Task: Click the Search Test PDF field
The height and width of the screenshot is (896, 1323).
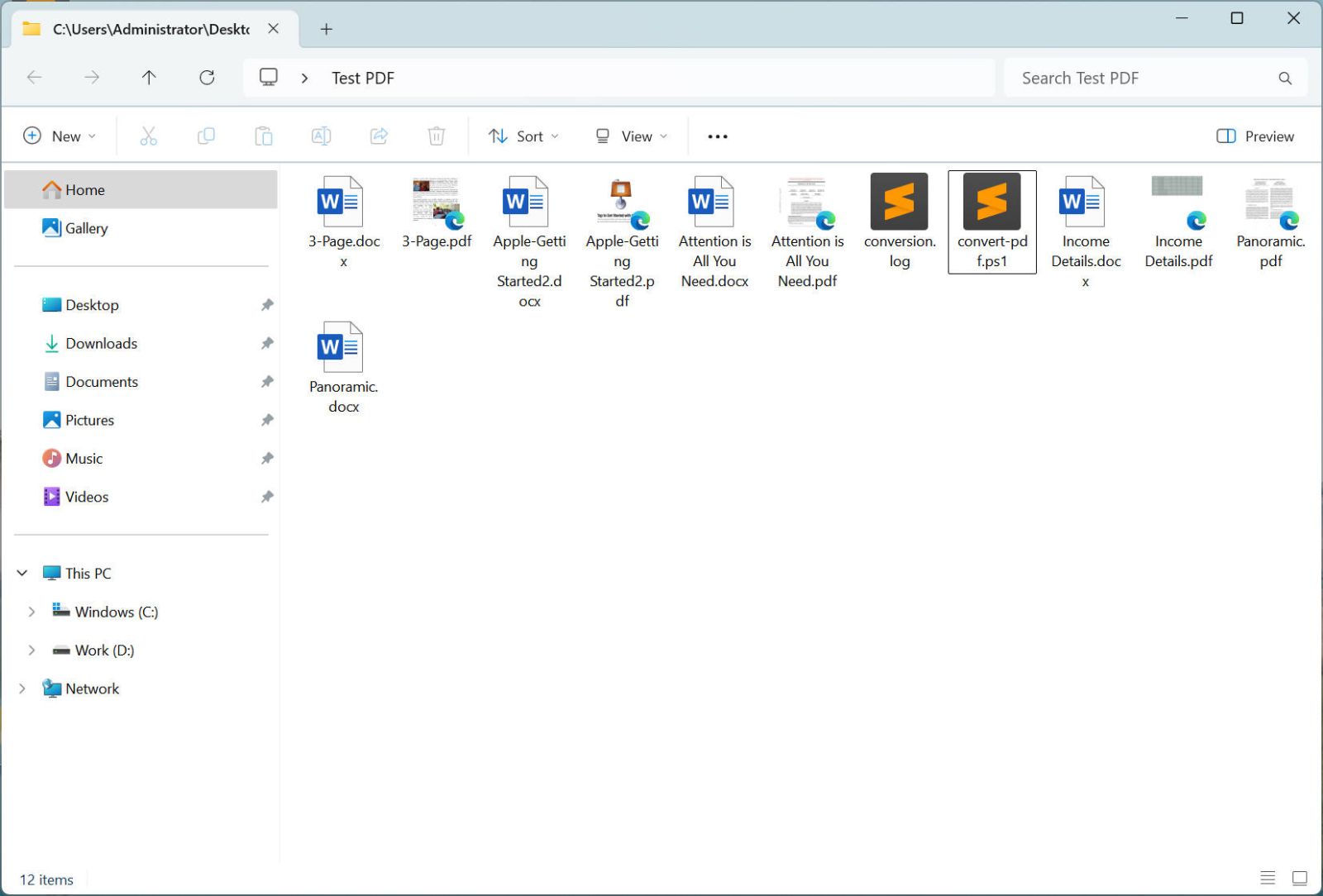Action: [x=1145, y=78]
